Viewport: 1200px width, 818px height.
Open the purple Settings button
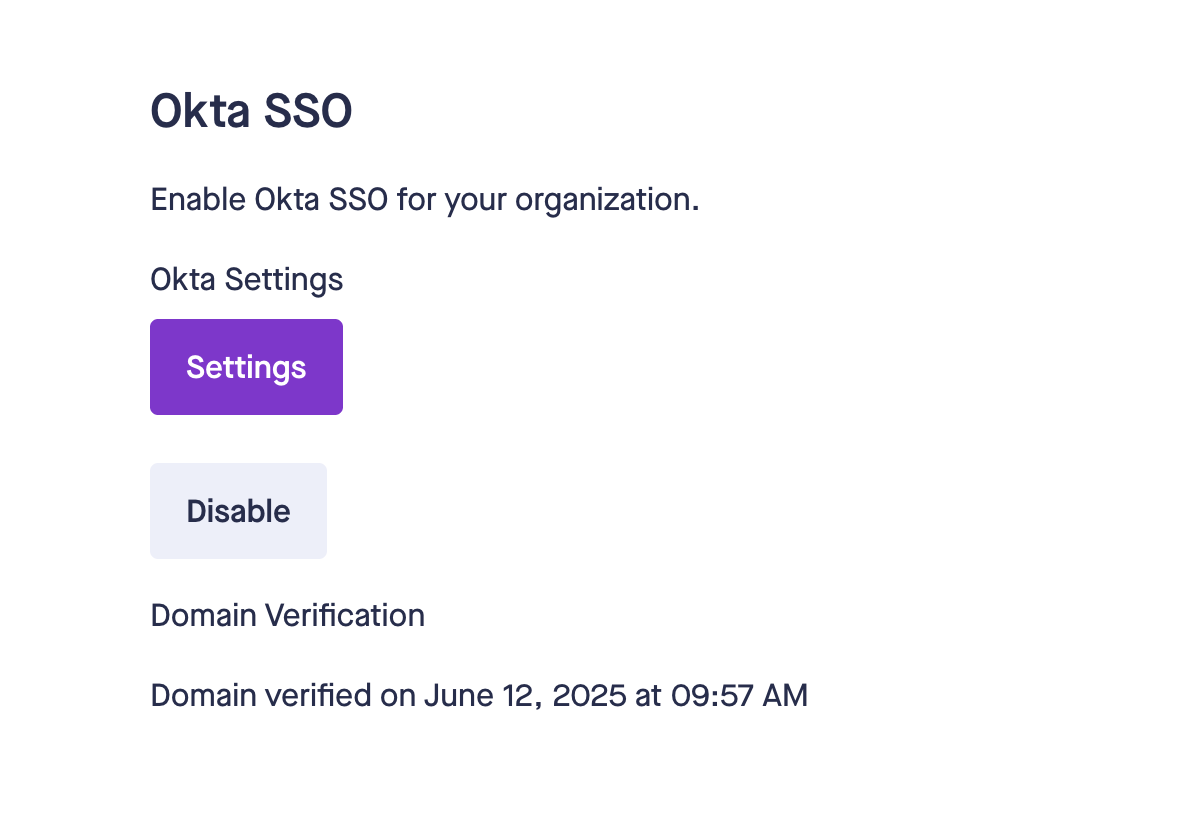click(246, 367)
